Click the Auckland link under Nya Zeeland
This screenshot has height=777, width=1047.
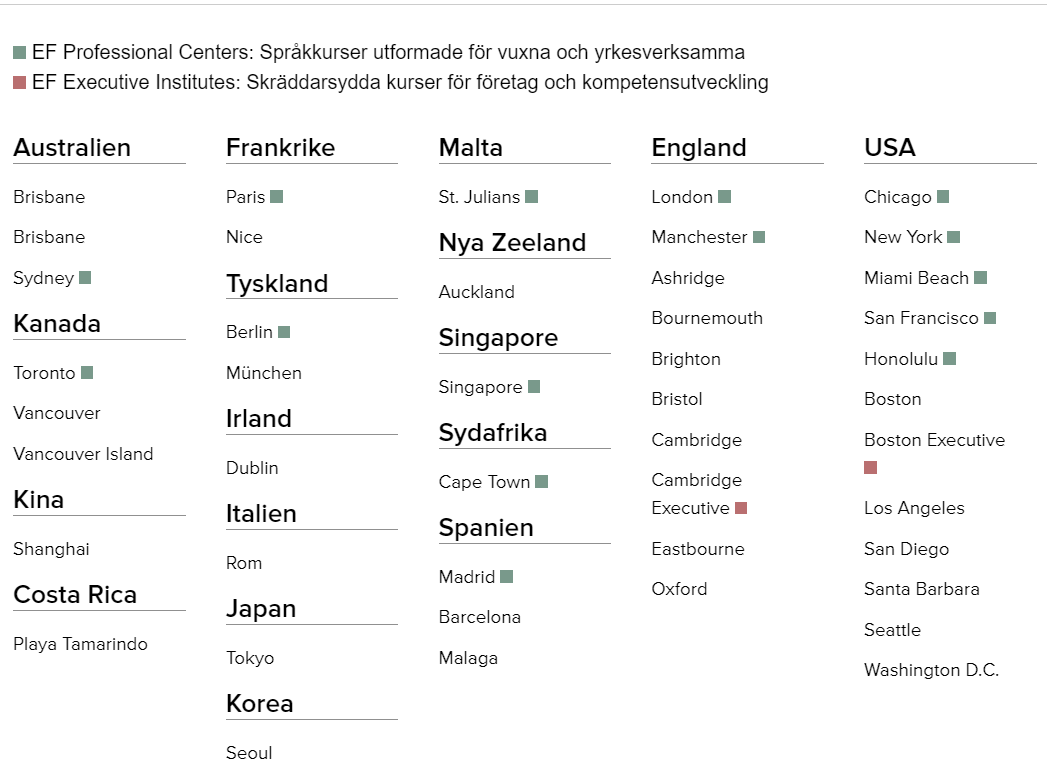click(477, 292)
